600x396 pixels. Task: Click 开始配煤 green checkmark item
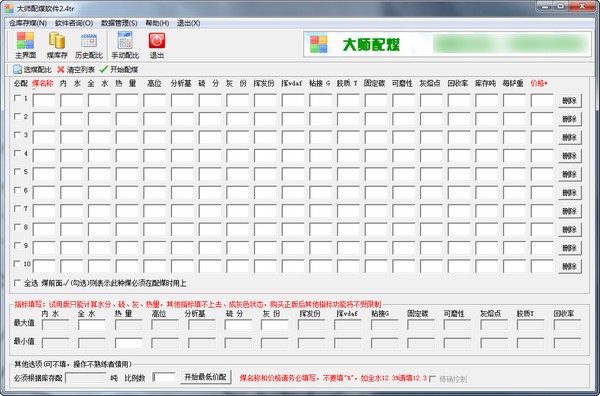click(x=119, y=70)
